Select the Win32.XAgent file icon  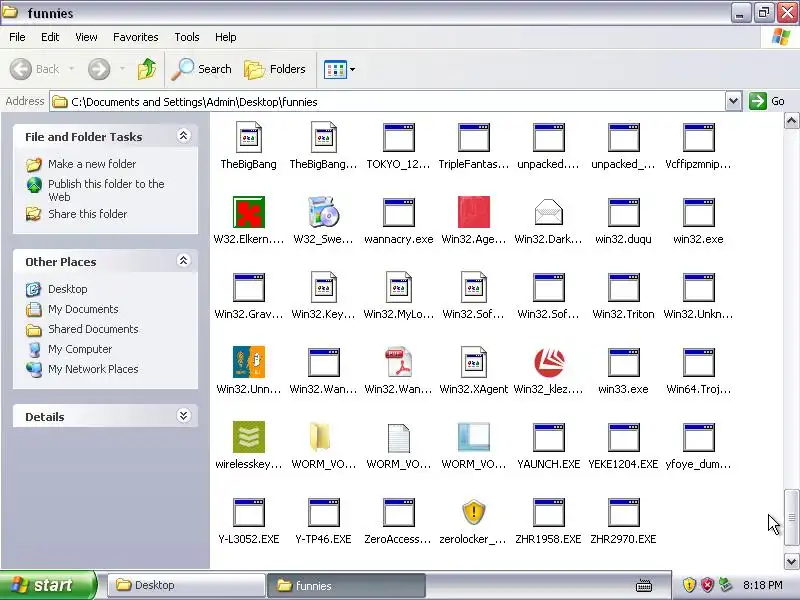click(473, 362)
